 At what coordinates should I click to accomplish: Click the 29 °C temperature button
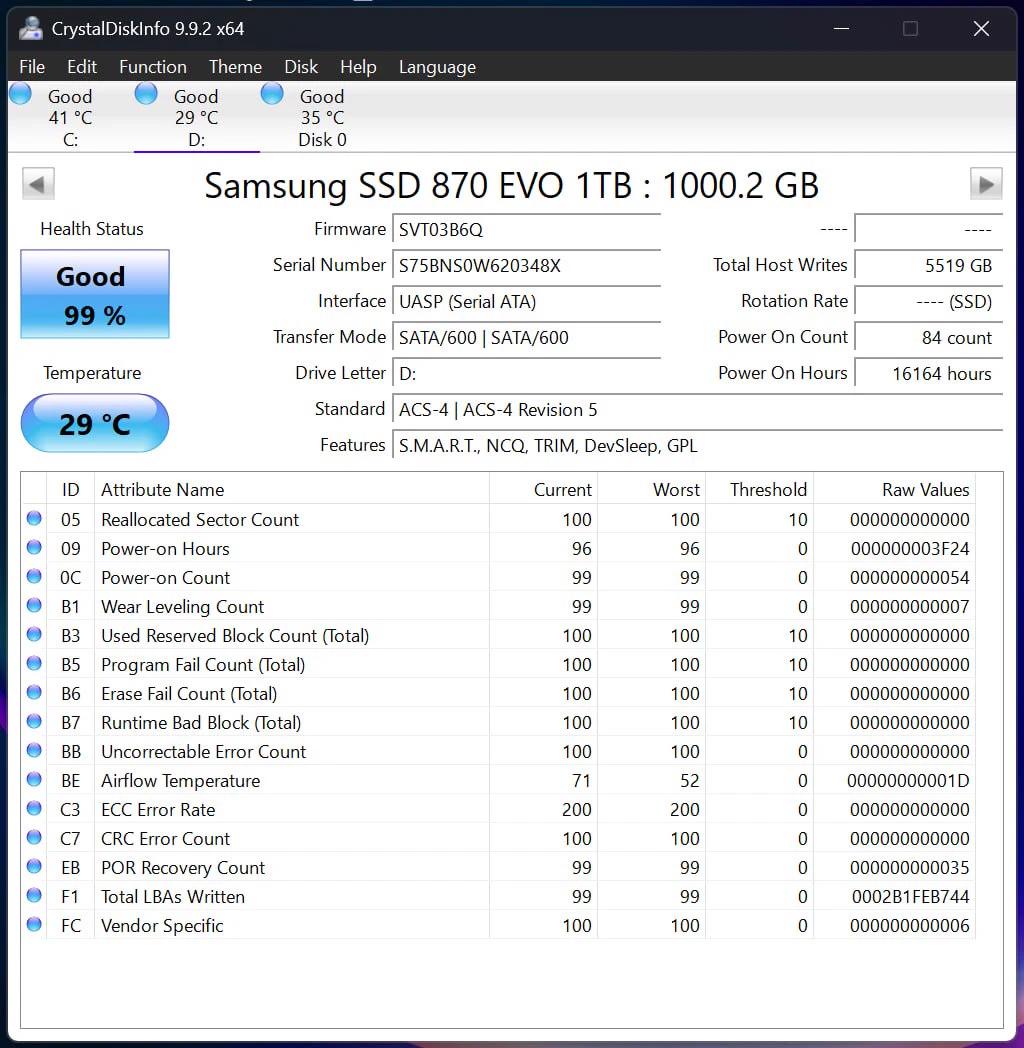(94, 423)
